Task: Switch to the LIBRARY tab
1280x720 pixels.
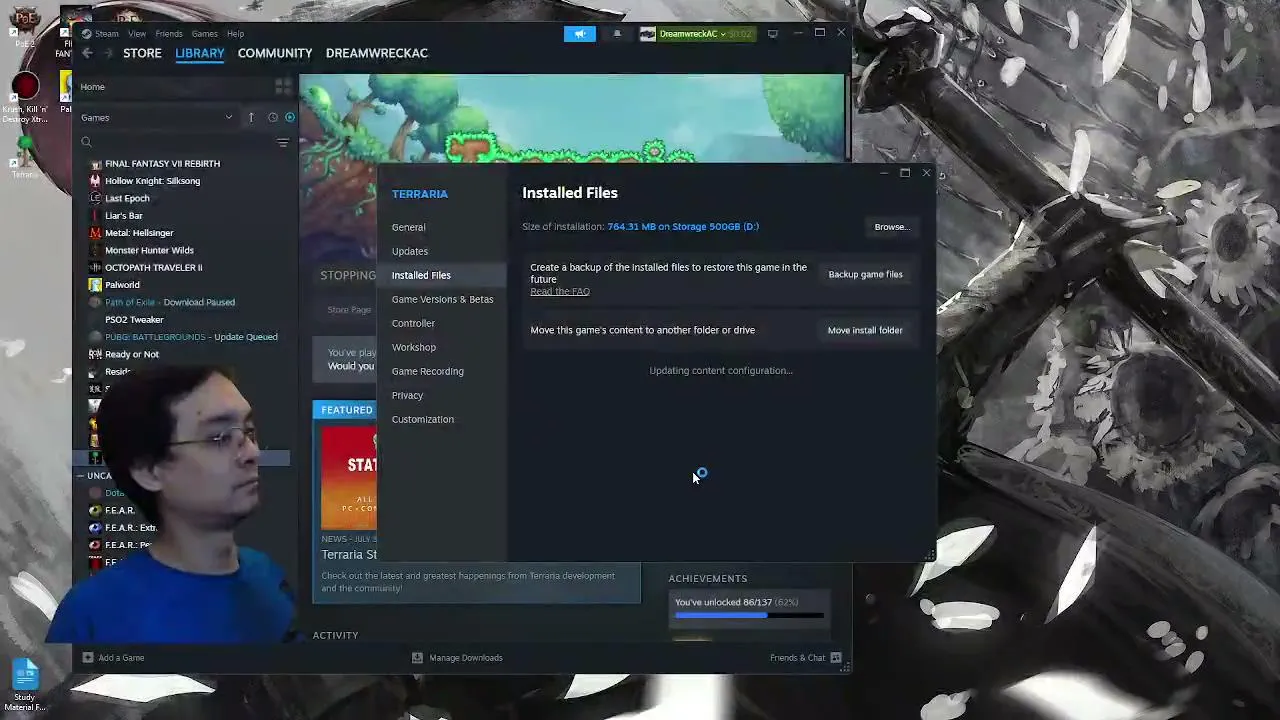Action: [200, 53]
